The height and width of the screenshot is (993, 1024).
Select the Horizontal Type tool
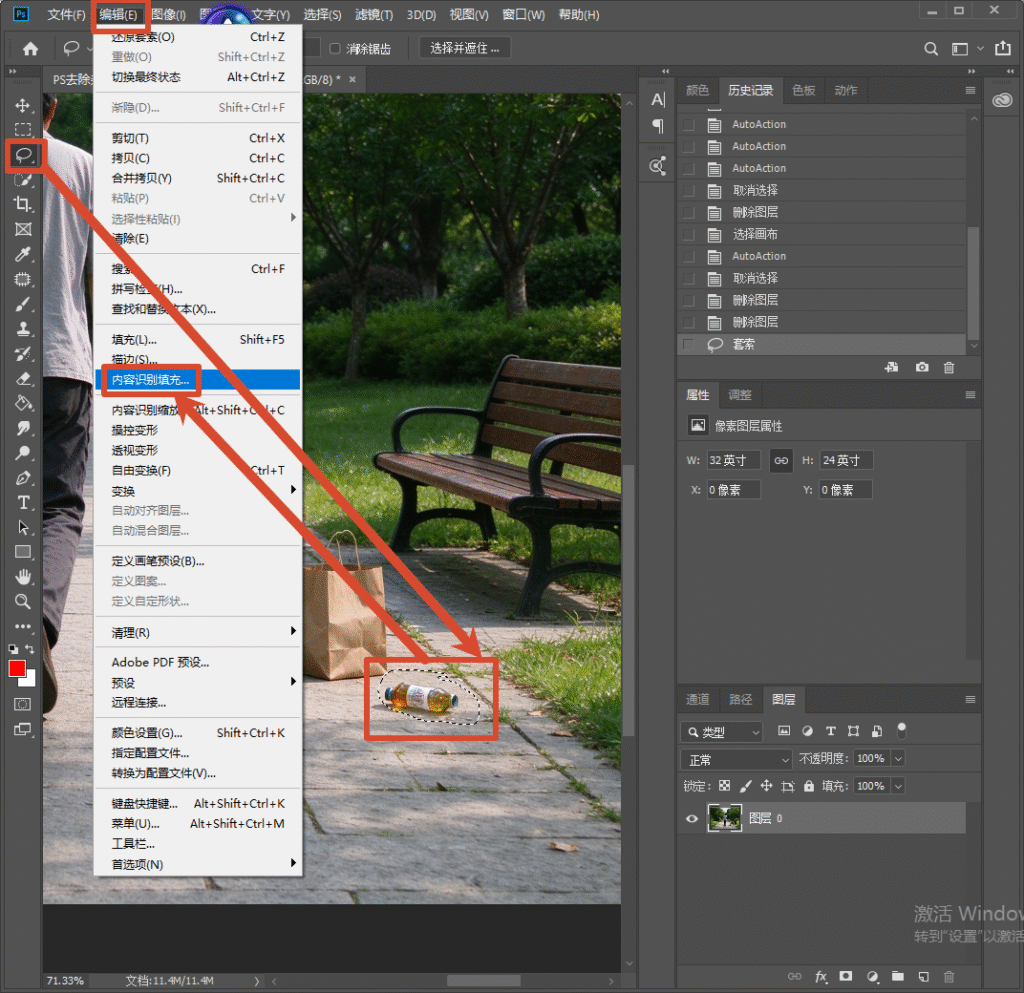point(23,503)
